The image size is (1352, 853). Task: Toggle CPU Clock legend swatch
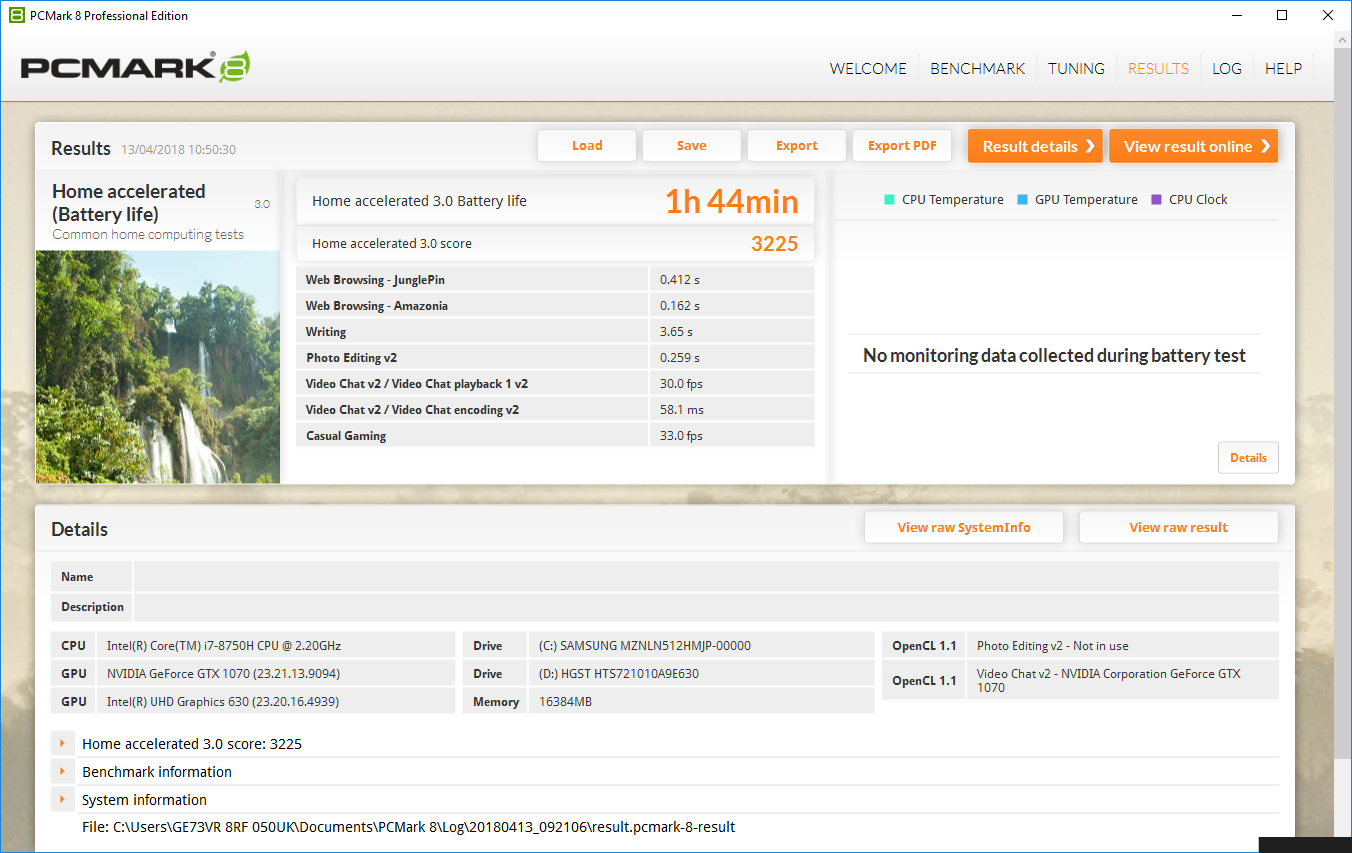[1156, 199]
